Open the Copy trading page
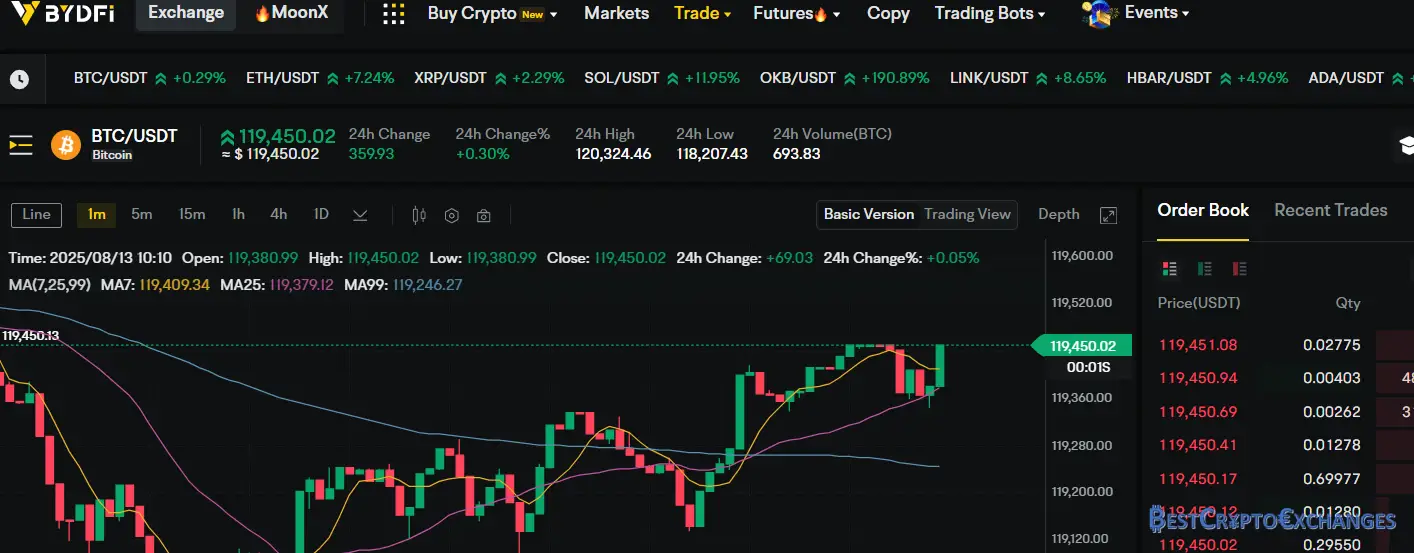The image size is (1414, 553). tap(888, 13)
